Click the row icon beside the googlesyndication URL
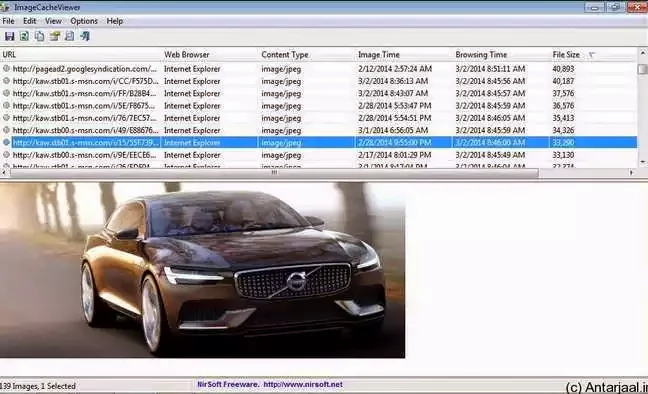The height and width of the screenshot is (394, 648). pyautogui.click(x=6, y=69)
